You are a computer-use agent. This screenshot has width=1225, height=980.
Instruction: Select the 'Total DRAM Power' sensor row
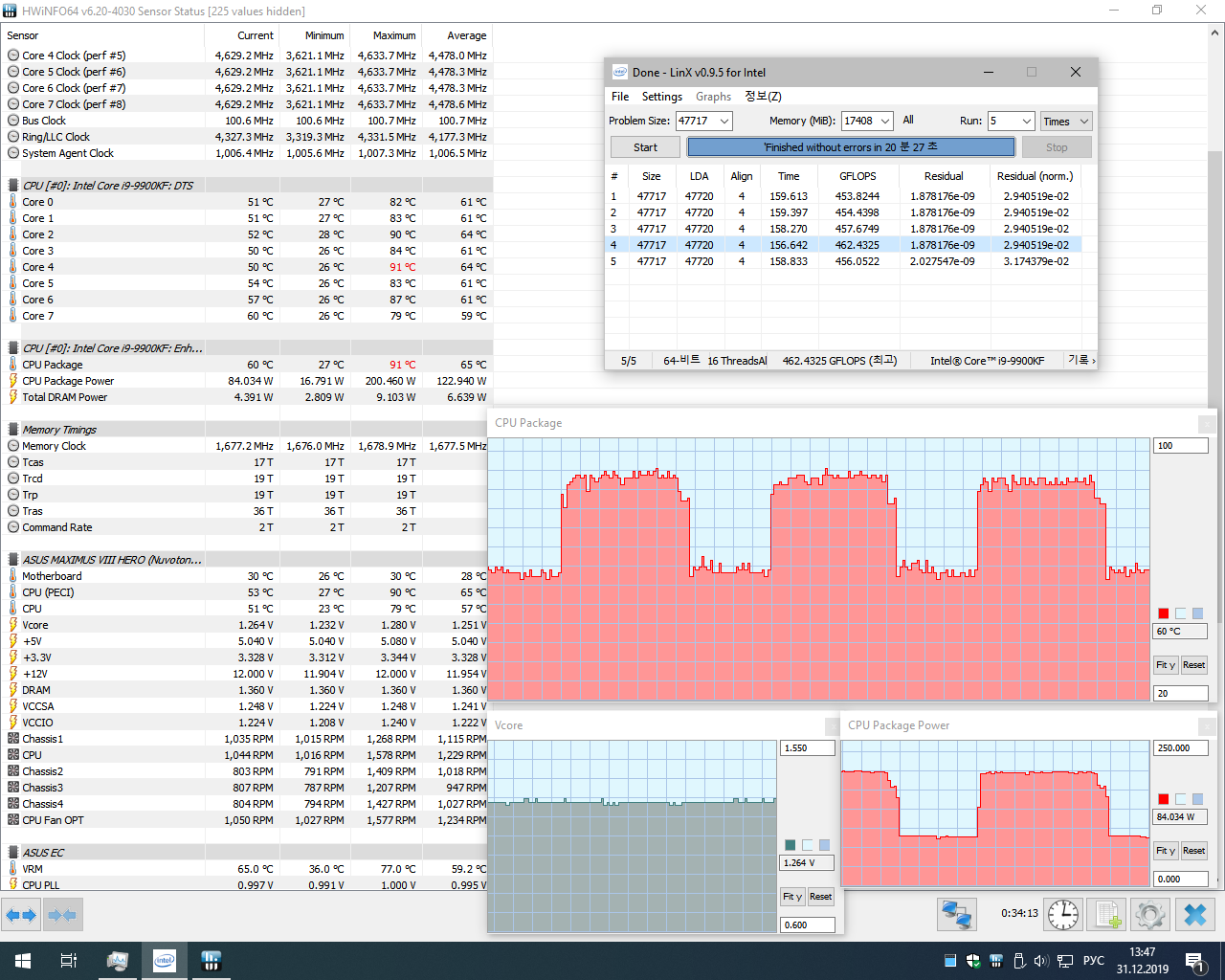246,397
